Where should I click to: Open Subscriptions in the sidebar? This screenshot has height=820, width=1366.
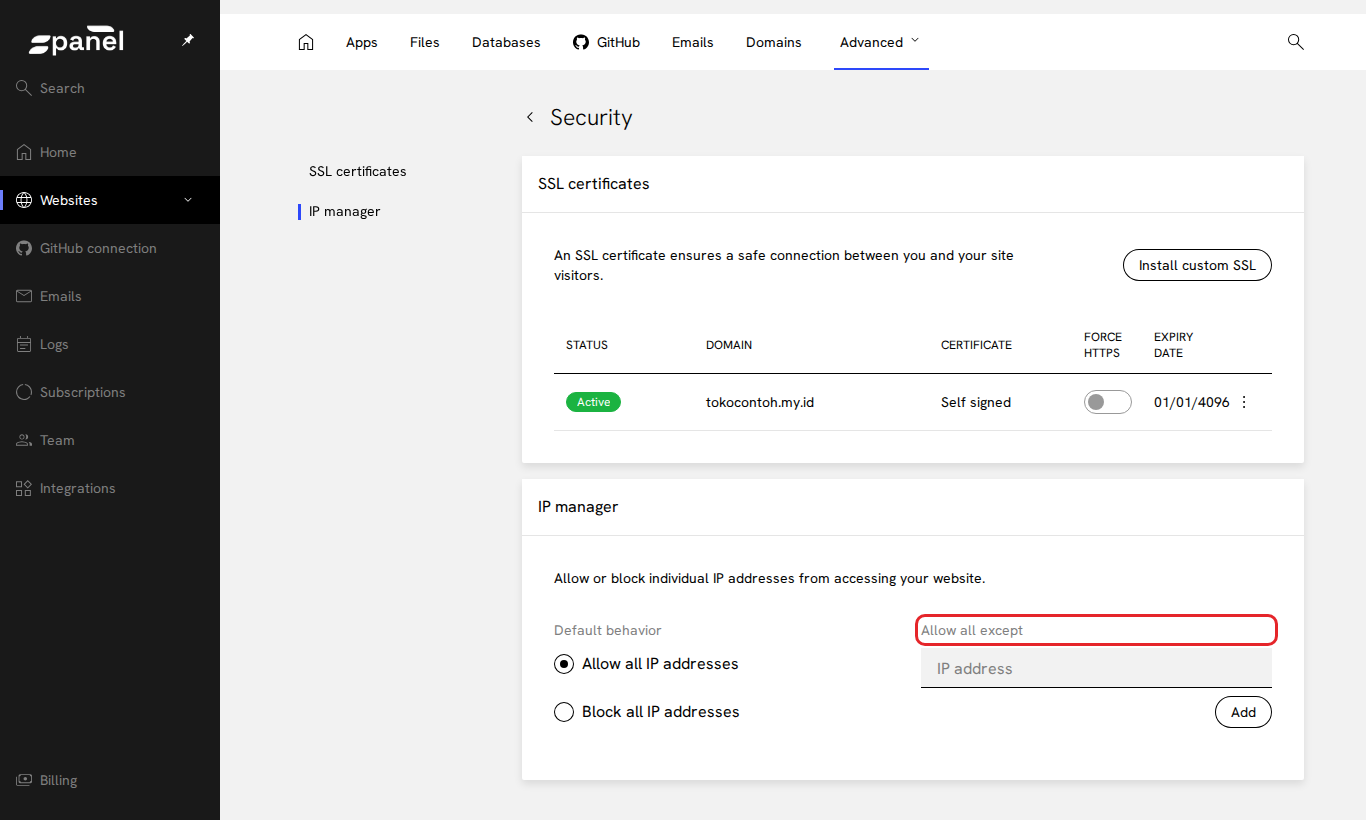(110, 392)
